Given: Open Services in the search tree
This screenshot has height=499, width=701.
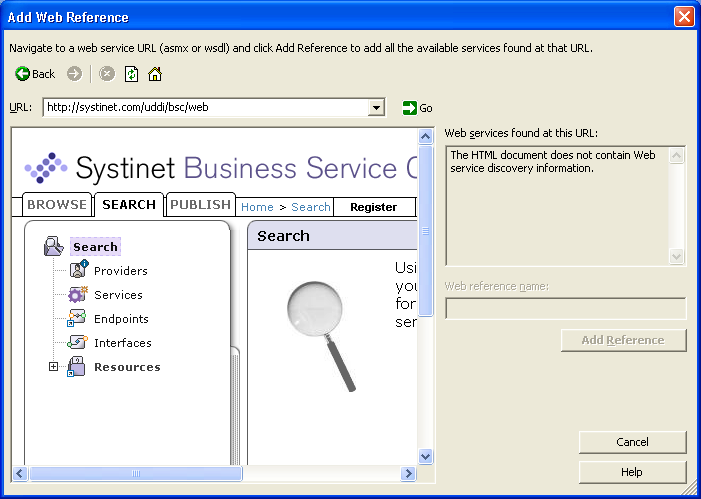Looking at the screenshot, I should pyautogui.click(x=118, y=295).
